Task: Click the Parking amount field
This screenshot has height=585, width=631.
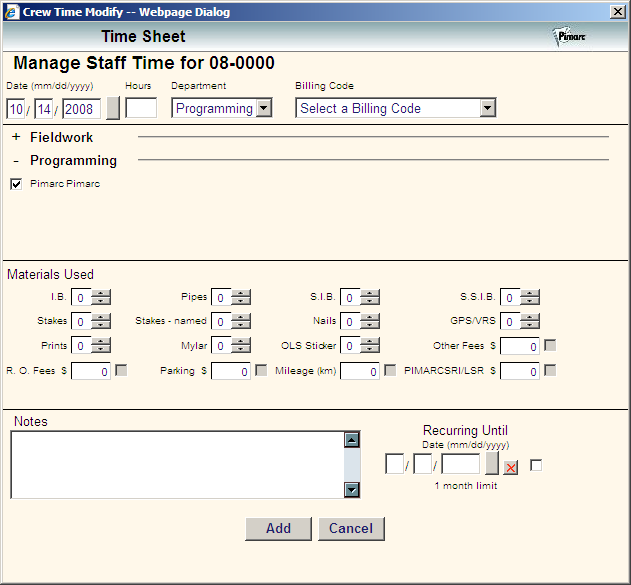Action: [x=231, y=371]
